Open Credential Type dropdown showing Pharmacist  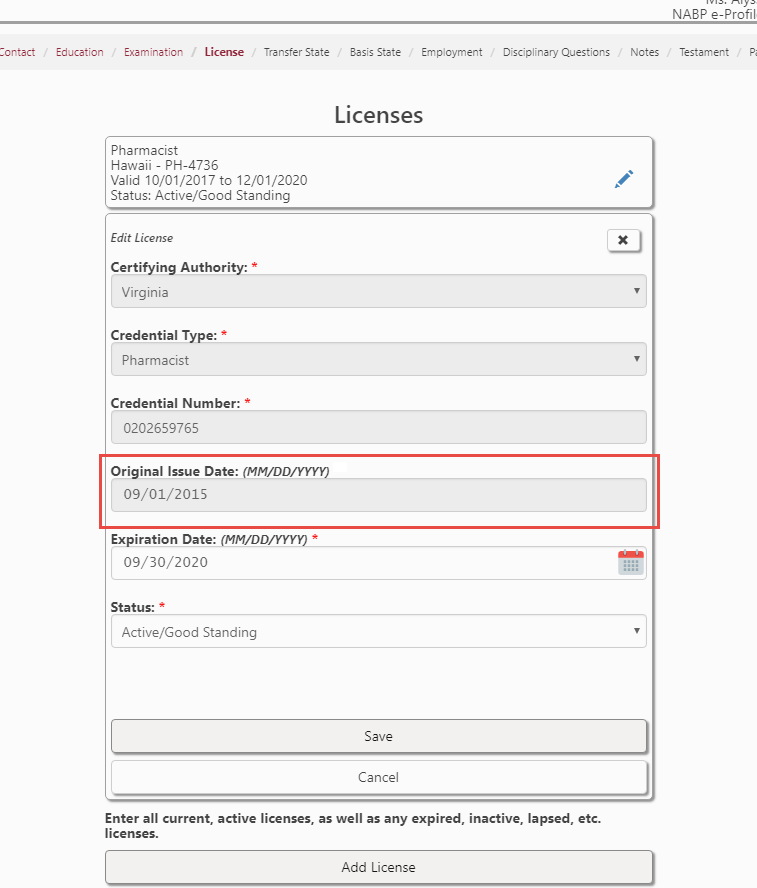point(379,359)
